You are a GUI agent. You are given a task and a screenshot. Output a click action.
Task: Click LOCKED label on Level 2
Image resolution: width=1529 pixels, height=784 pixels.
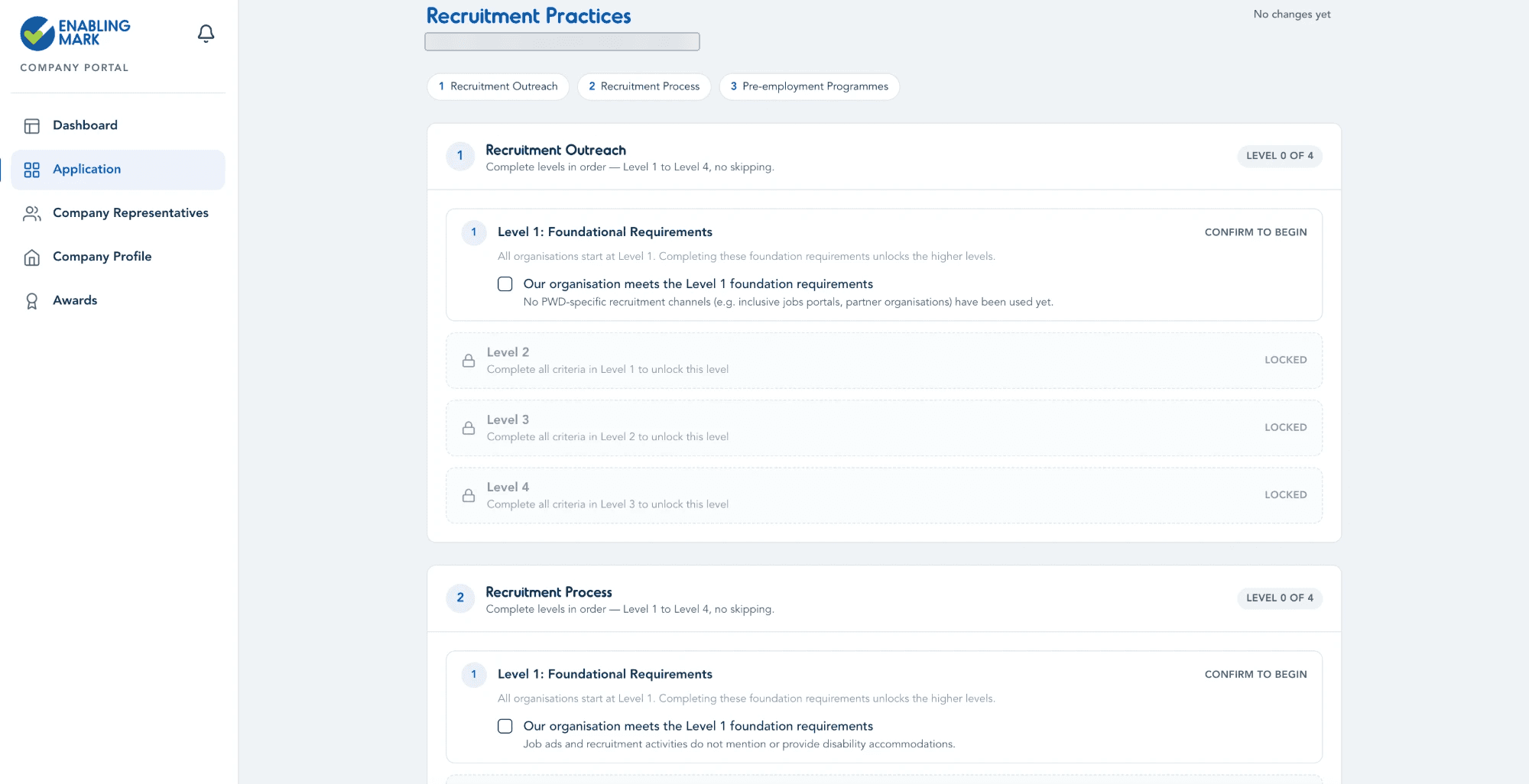[x=1286, y=360]
